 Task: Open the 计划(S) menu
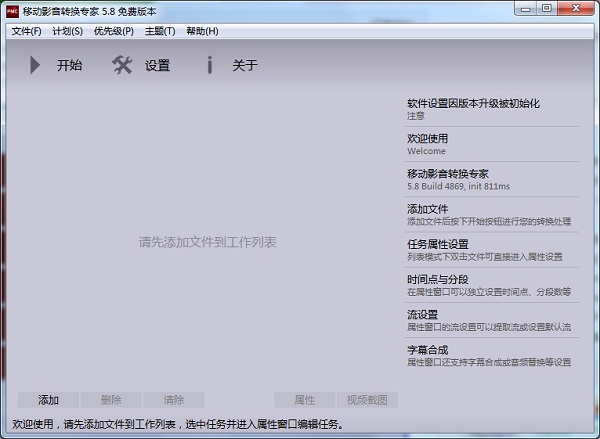tap(68, 31)
